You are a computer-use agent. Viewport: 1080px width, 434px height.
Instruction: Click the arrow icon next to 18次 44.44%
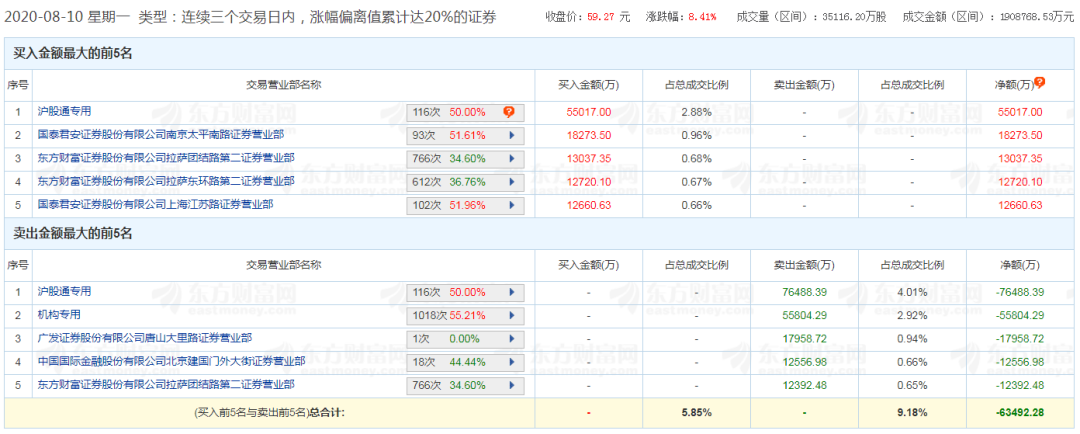511,361
